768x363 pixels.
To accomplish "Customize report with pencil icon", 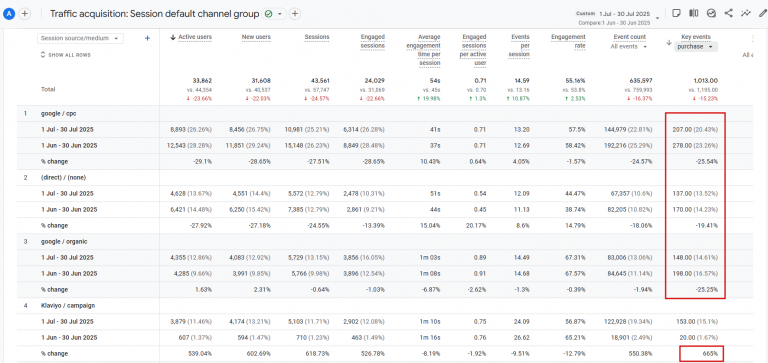I will [x=762, y=13].
